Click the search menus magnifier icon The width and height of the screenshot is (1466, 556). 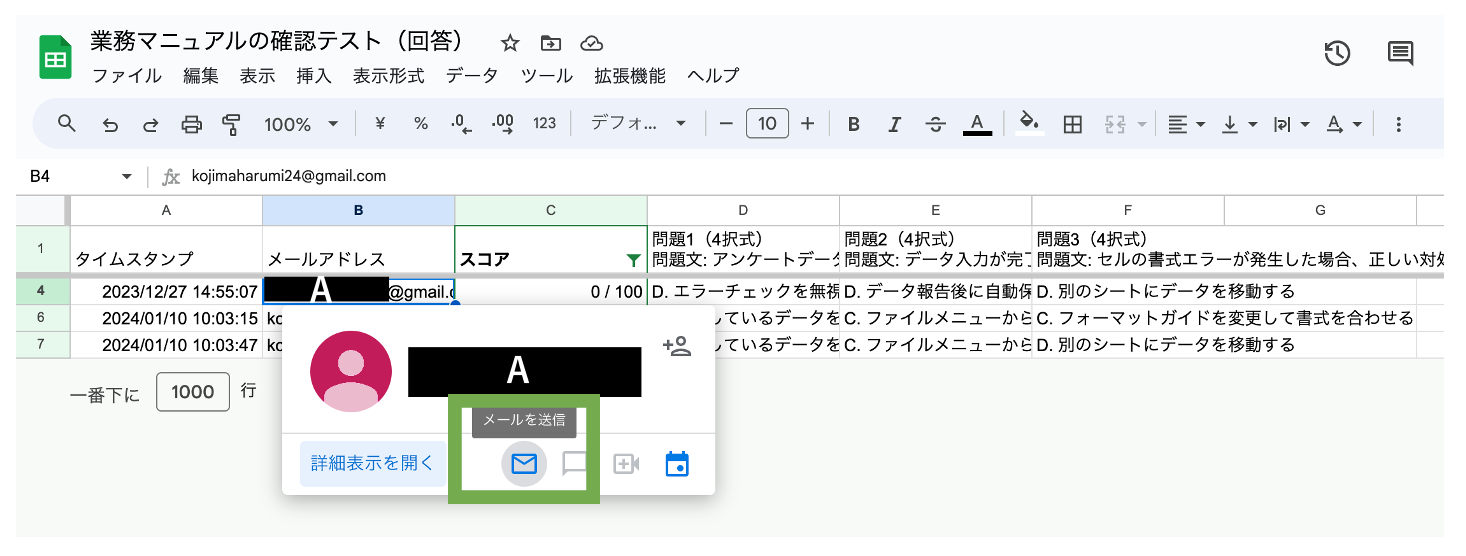tap(67, 124)
